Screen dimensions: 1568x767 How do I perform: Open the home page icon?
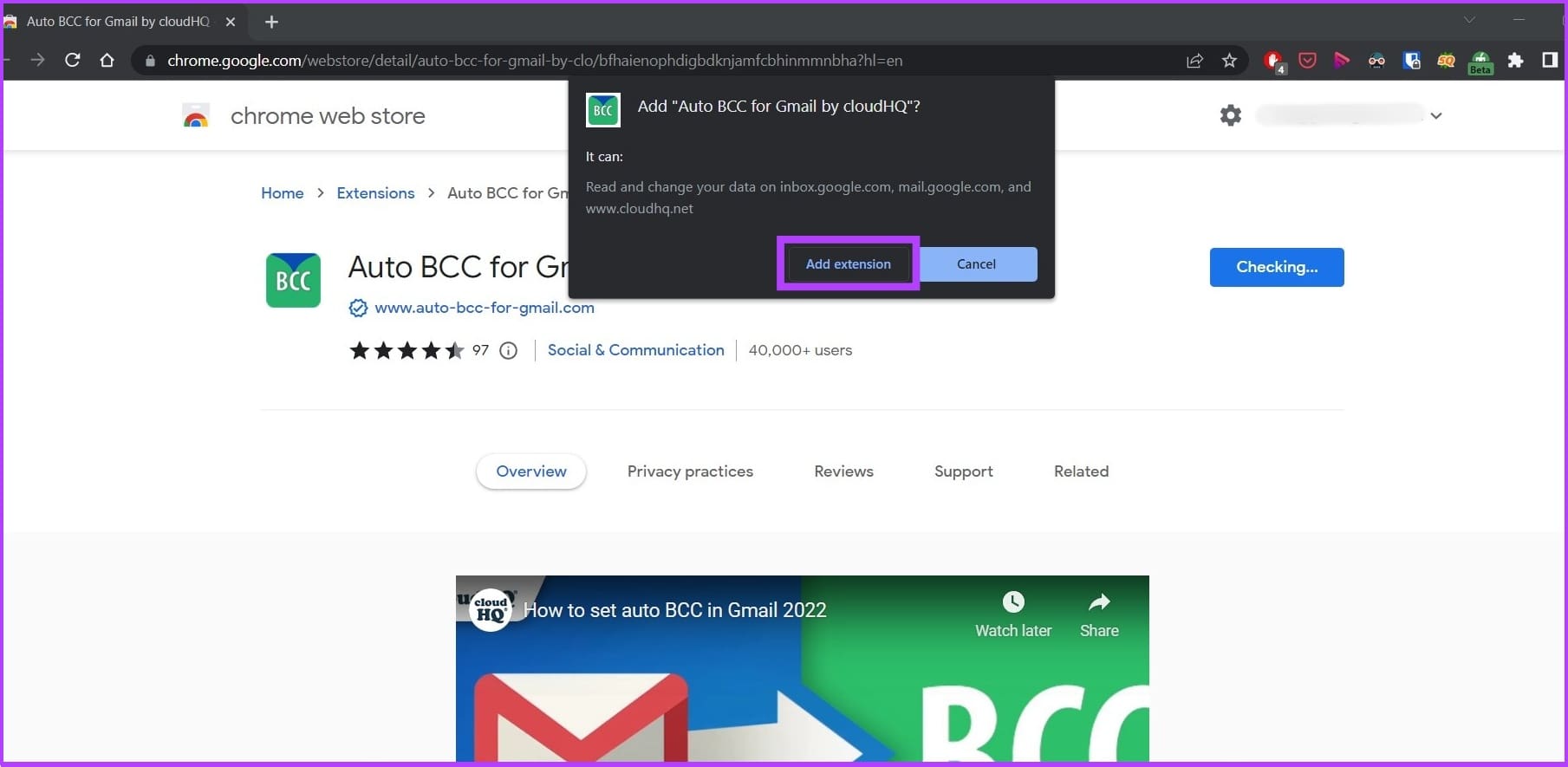107,60
